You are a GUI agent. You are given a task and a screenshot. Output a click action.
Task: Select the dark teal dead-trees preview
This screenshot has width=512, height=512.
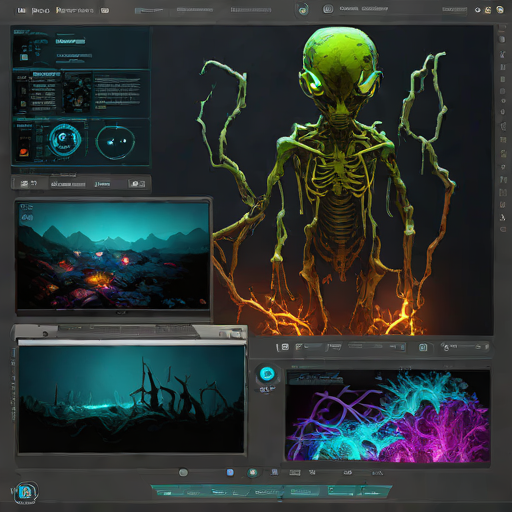131,399
